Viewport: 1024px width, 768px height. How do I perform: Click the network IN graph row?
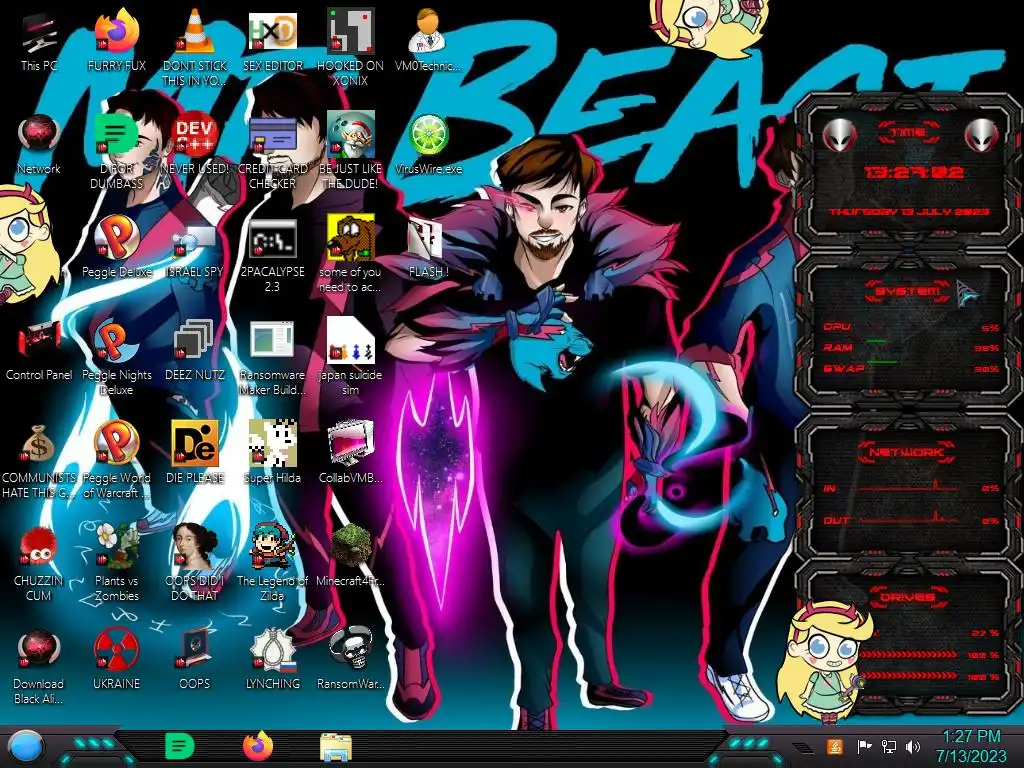911,487
